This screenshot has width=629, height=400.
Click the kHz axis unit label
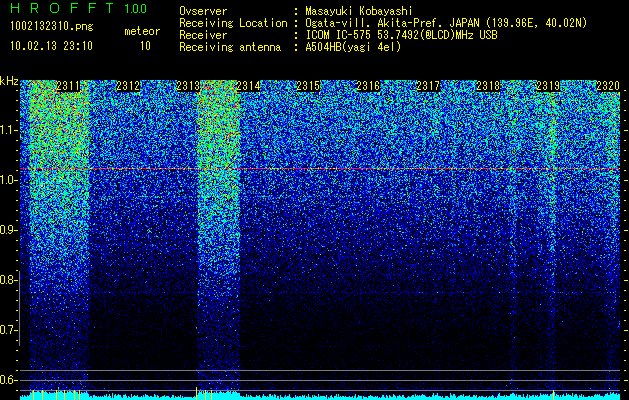point(9,81)
